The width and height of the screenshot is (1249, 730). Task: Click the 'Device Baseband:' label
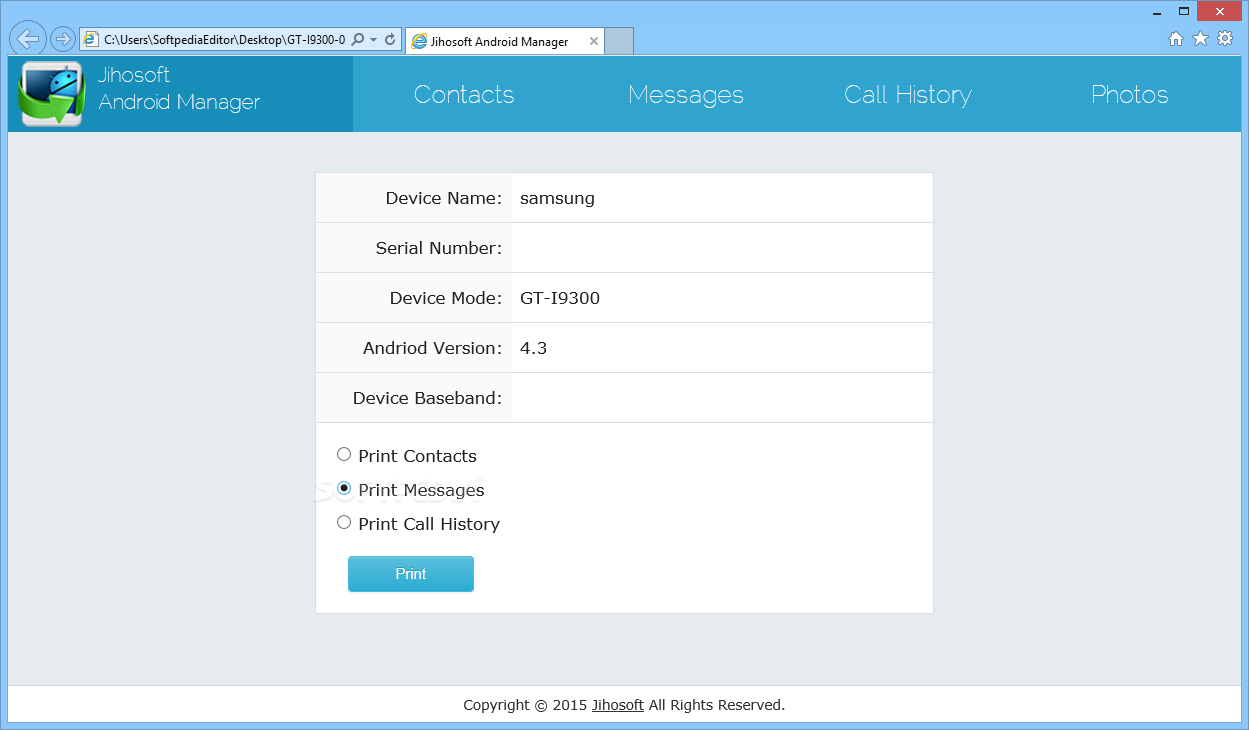tap(427, 398)
